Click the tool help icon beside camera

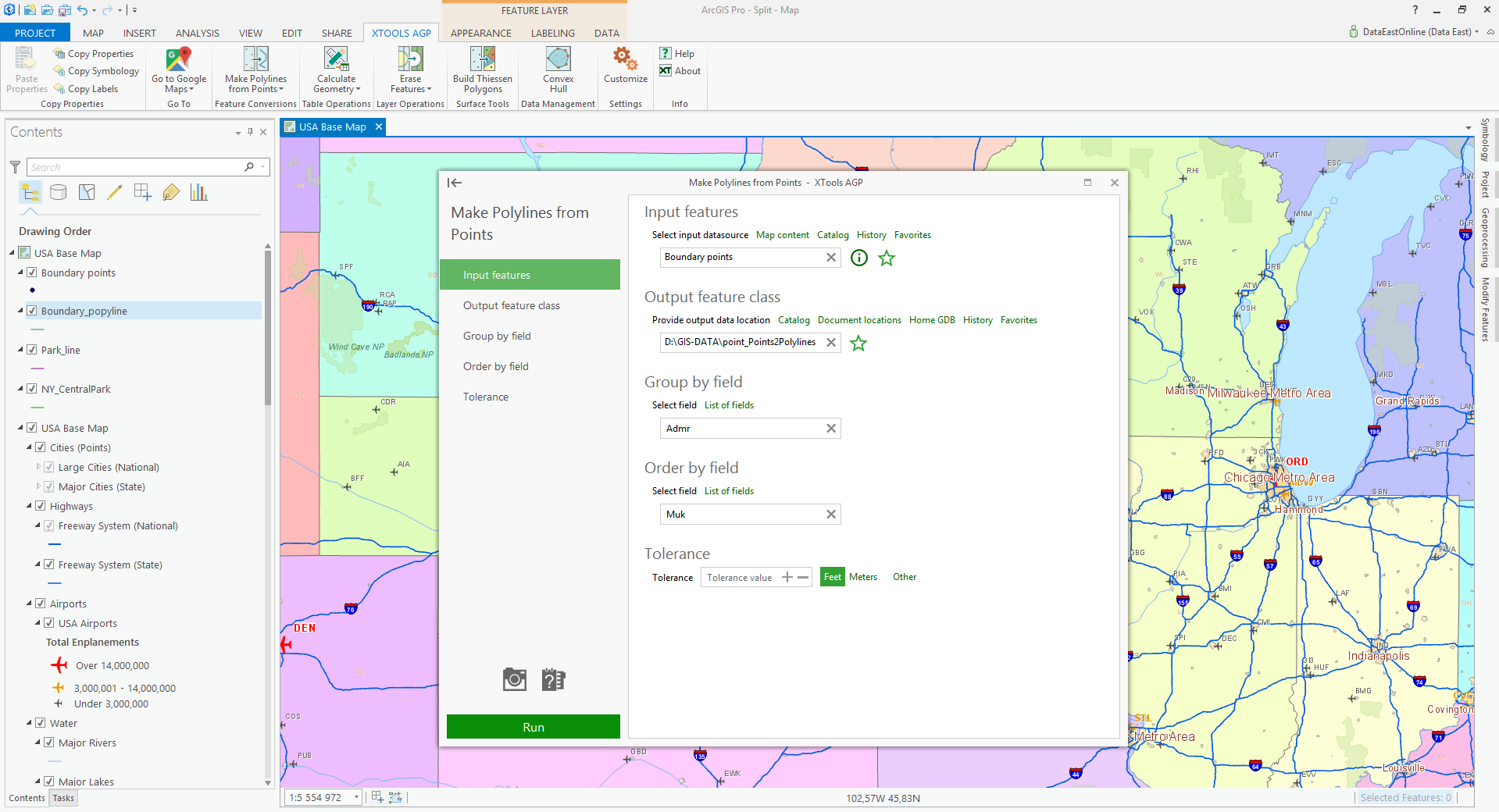click(x=553, y=679)
